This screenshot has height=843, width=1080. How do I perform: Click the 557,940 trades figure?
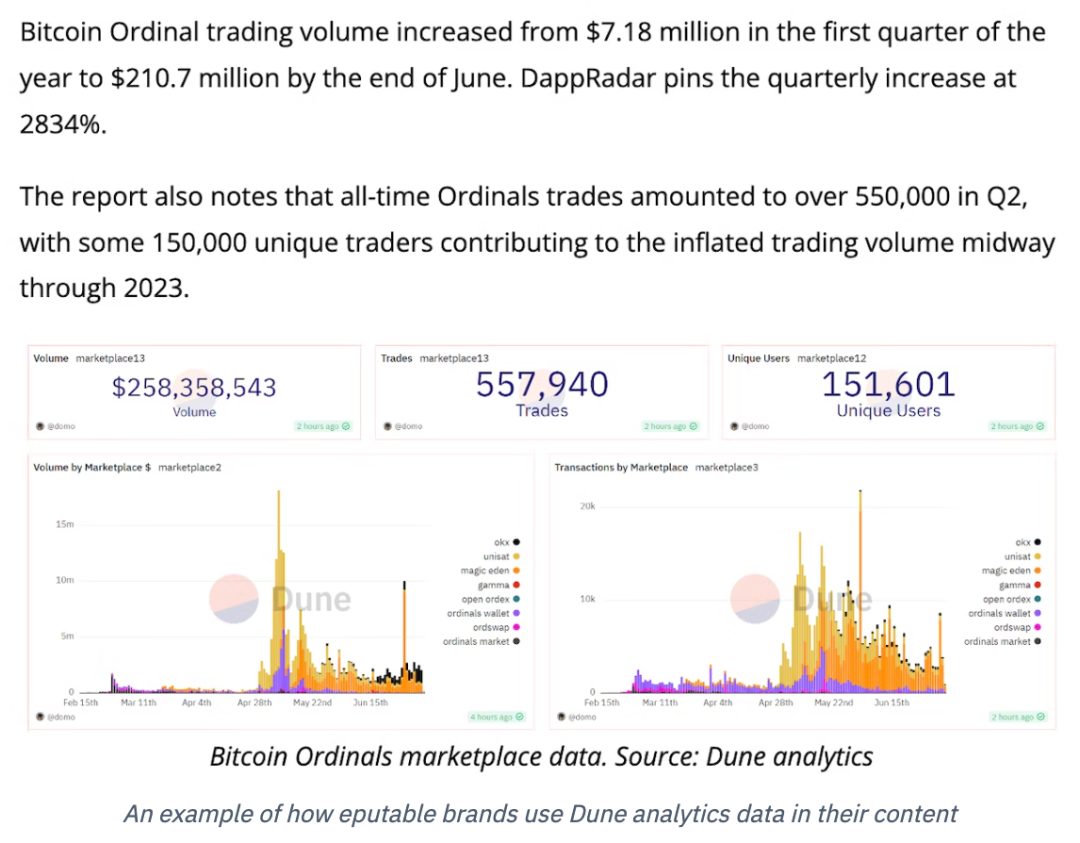[x=542, y=384]
